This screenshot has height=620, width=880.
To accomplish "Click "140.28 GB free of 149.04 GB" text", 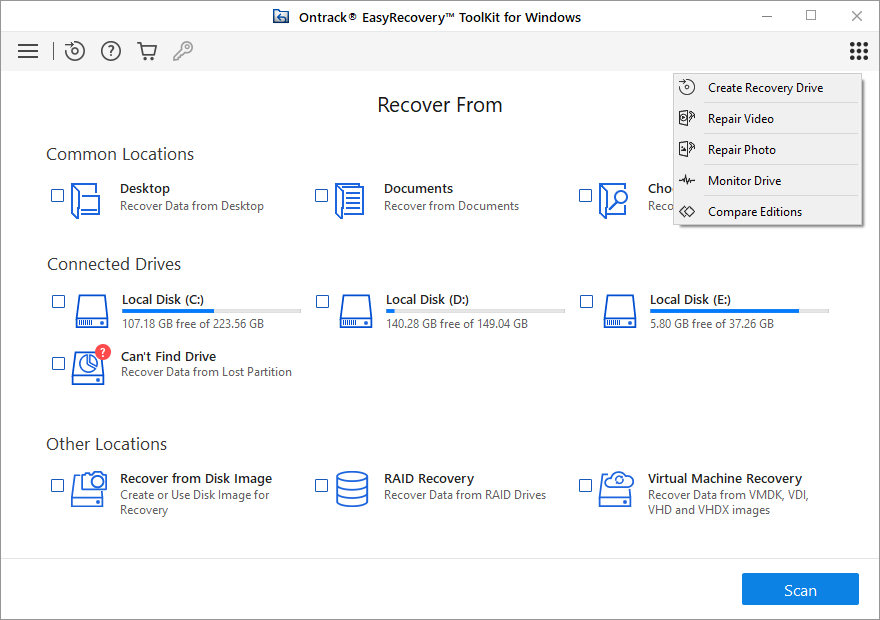I will coord(457,324).
